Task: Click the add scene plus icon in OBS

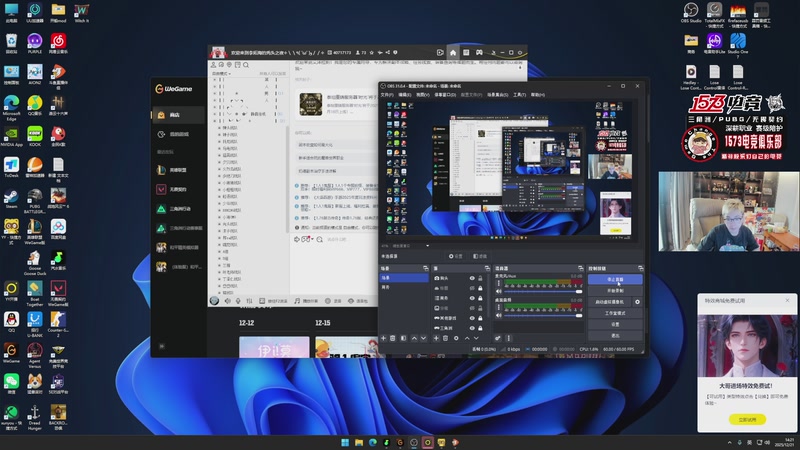Action: click(x=383, y=338)
